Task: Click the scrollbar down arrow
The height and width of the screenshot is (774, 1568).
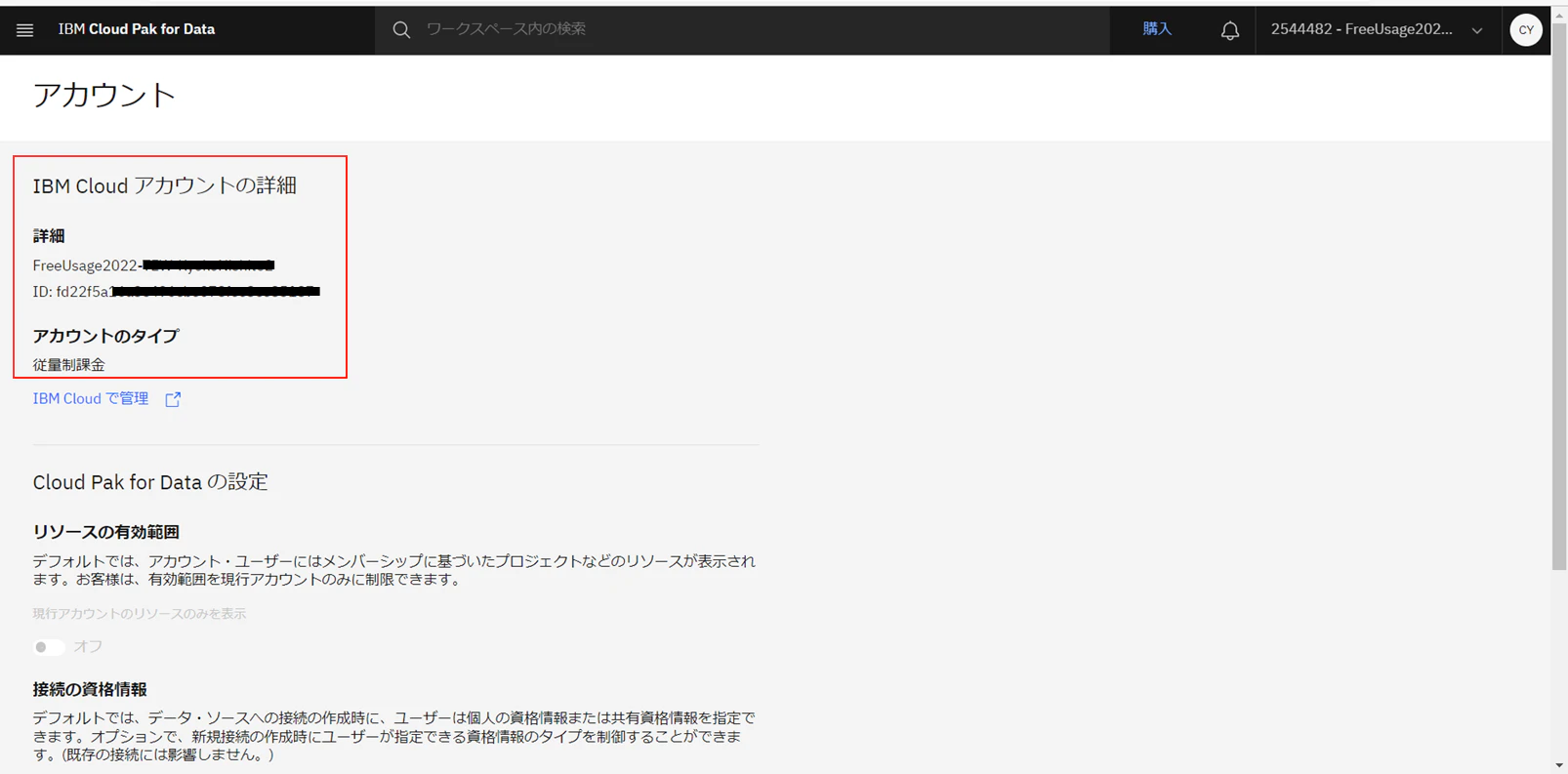Action: pyautogui.click(x=1559, y=765)
